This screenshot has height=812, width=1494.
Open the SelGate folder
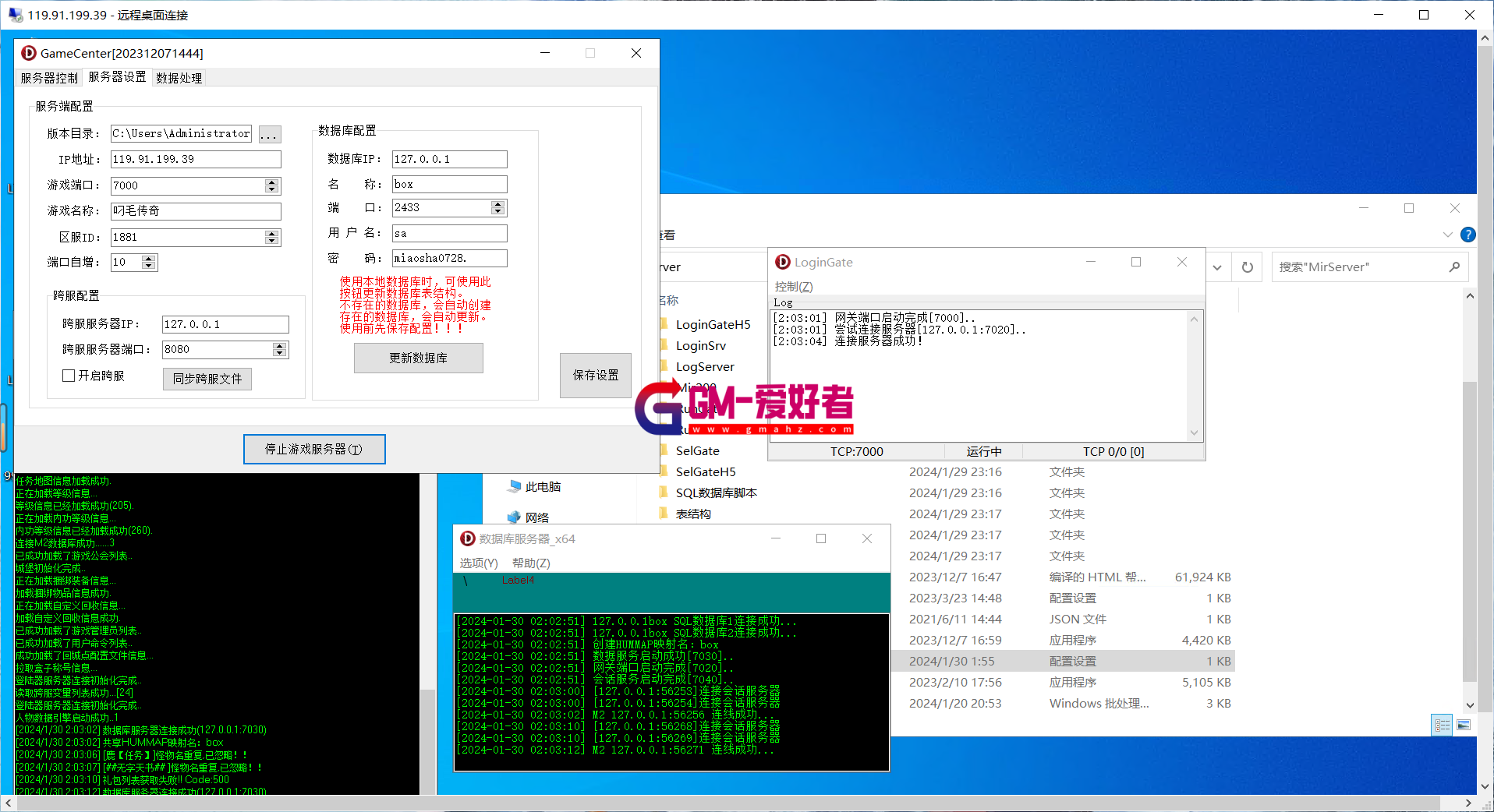coord(697,450)
